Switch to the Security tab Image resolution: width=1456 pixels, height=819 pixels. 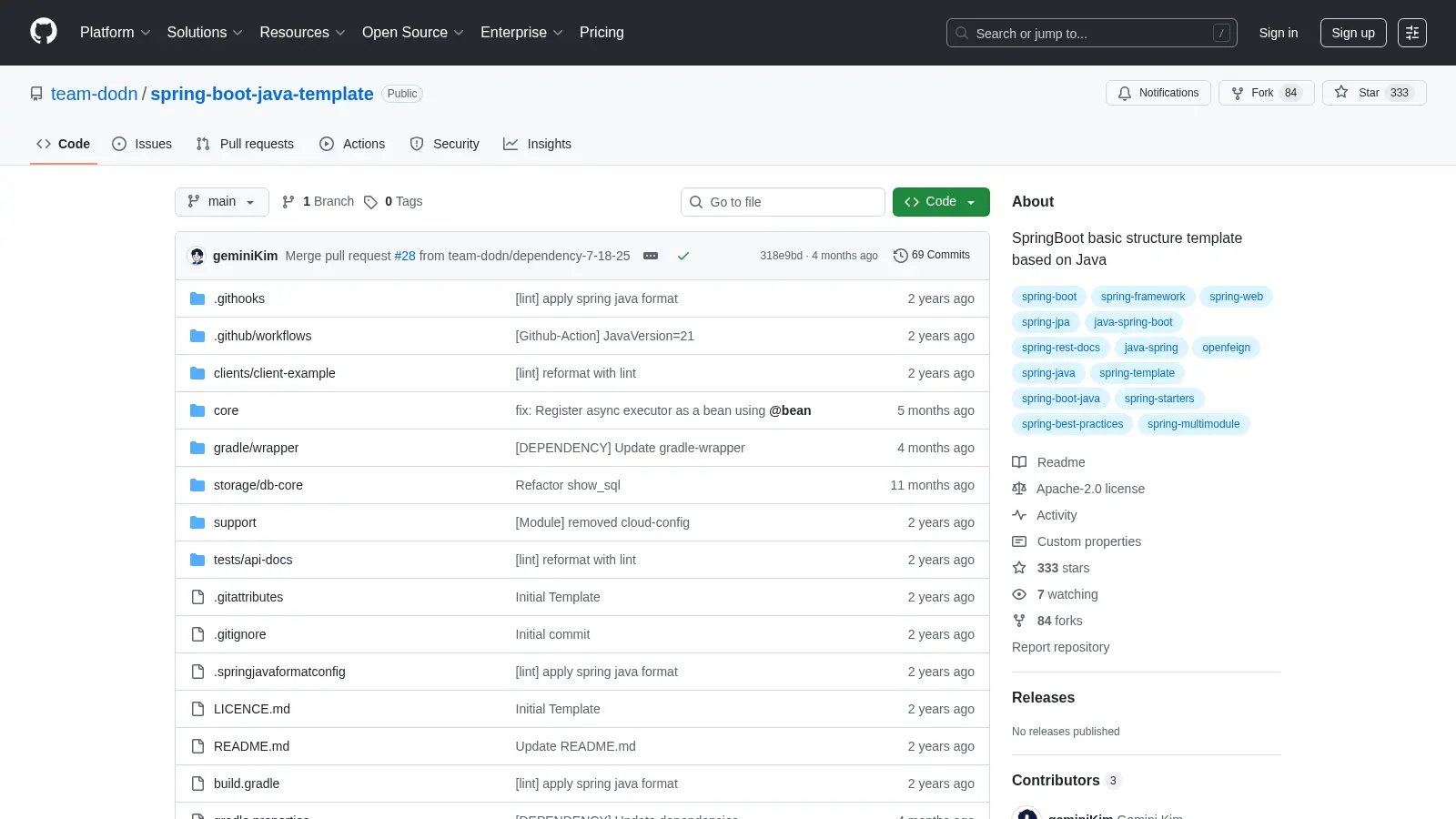pos(444,144)
